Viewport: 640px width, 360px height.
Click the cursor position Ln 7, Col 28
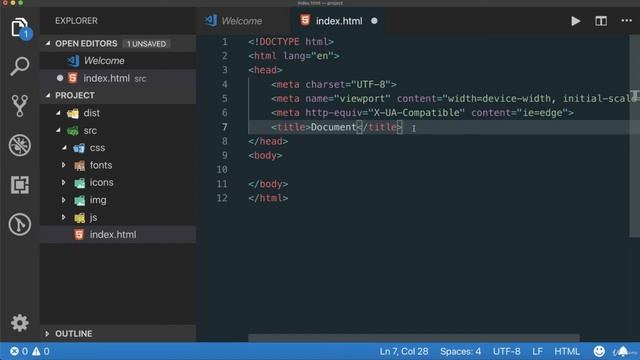coord(404,351)
